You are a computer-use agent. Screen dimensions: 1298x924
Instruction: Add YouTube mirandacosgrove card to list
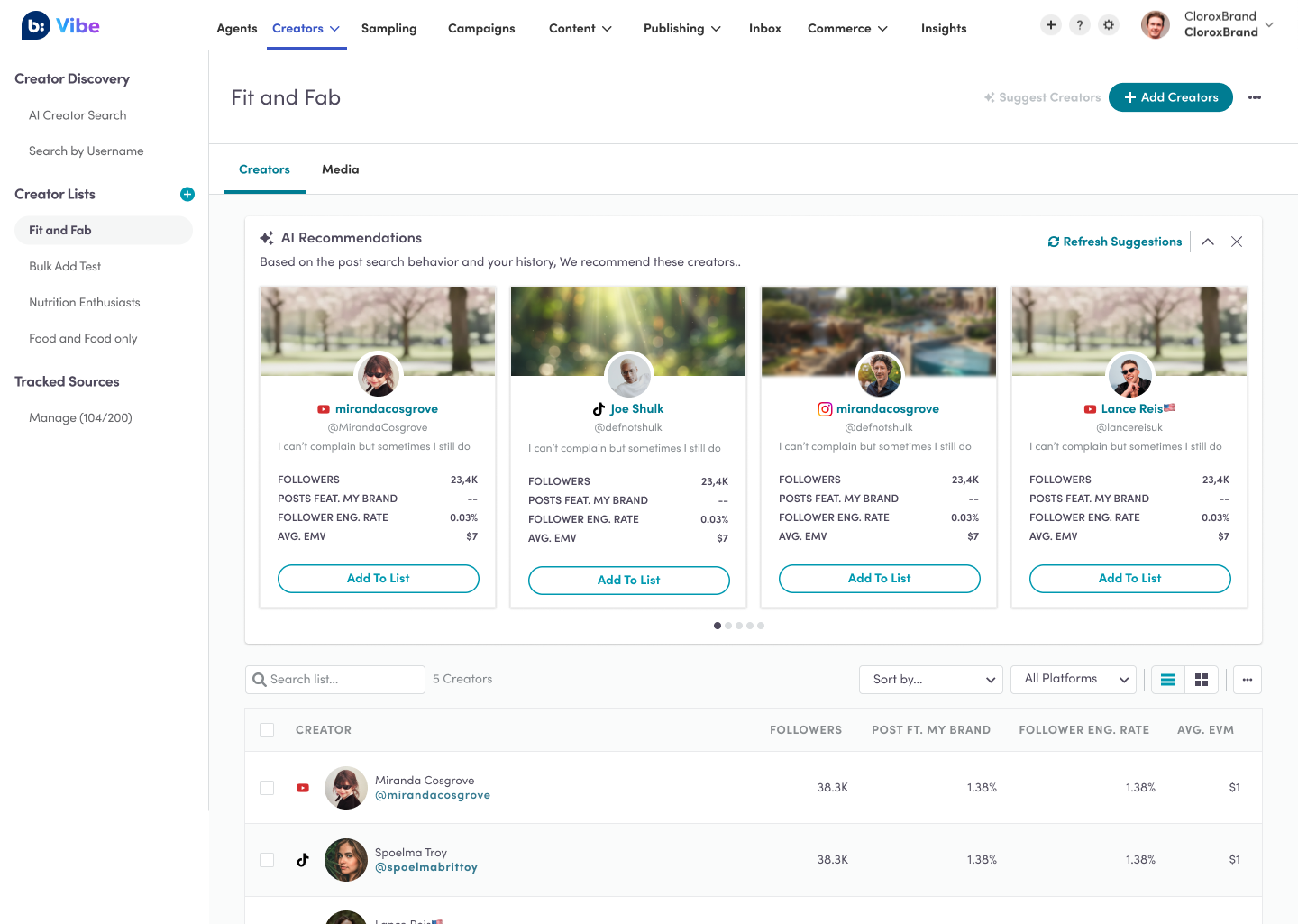coord(379,579)
